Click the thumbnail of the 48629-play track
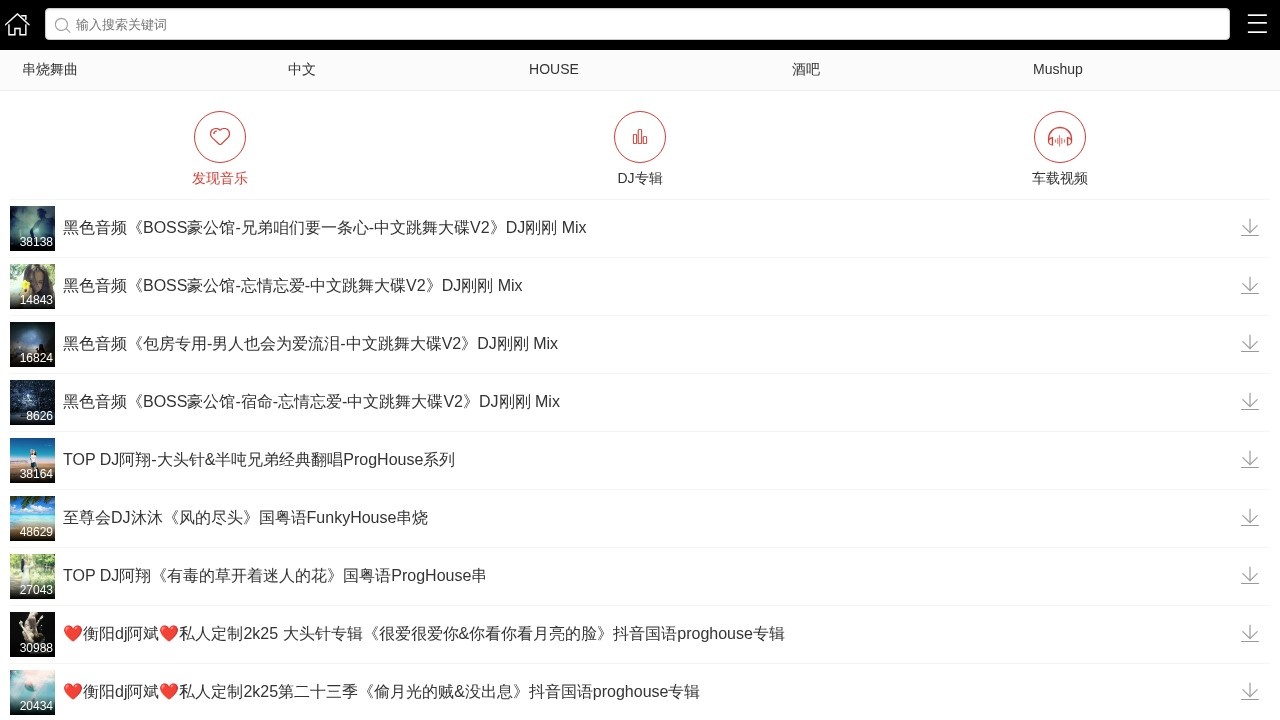Screen dimensions: 1280x720 click(x=33, y=518)
